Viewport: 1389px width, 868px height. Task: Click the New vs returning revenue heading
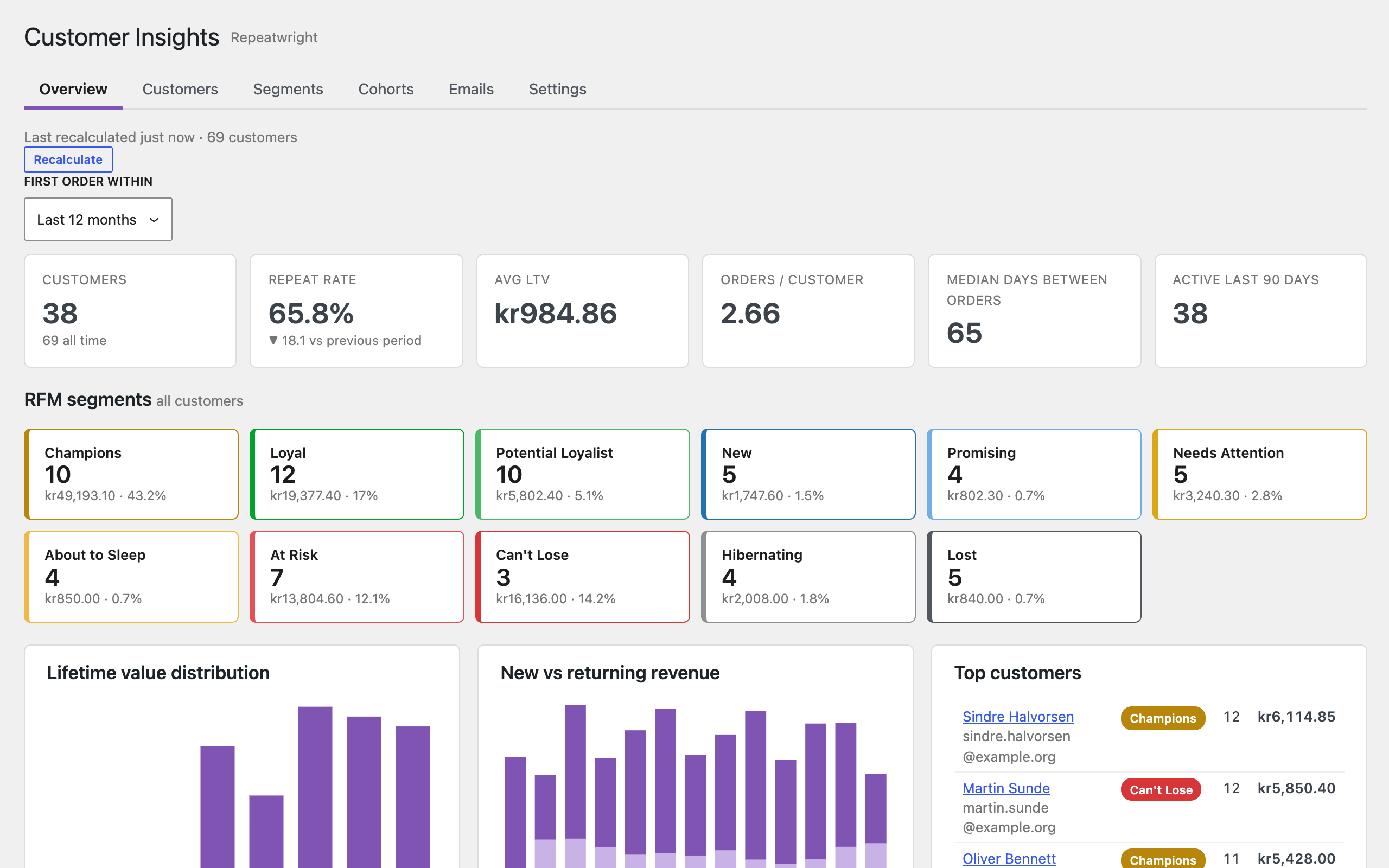(x=609, y=673)
